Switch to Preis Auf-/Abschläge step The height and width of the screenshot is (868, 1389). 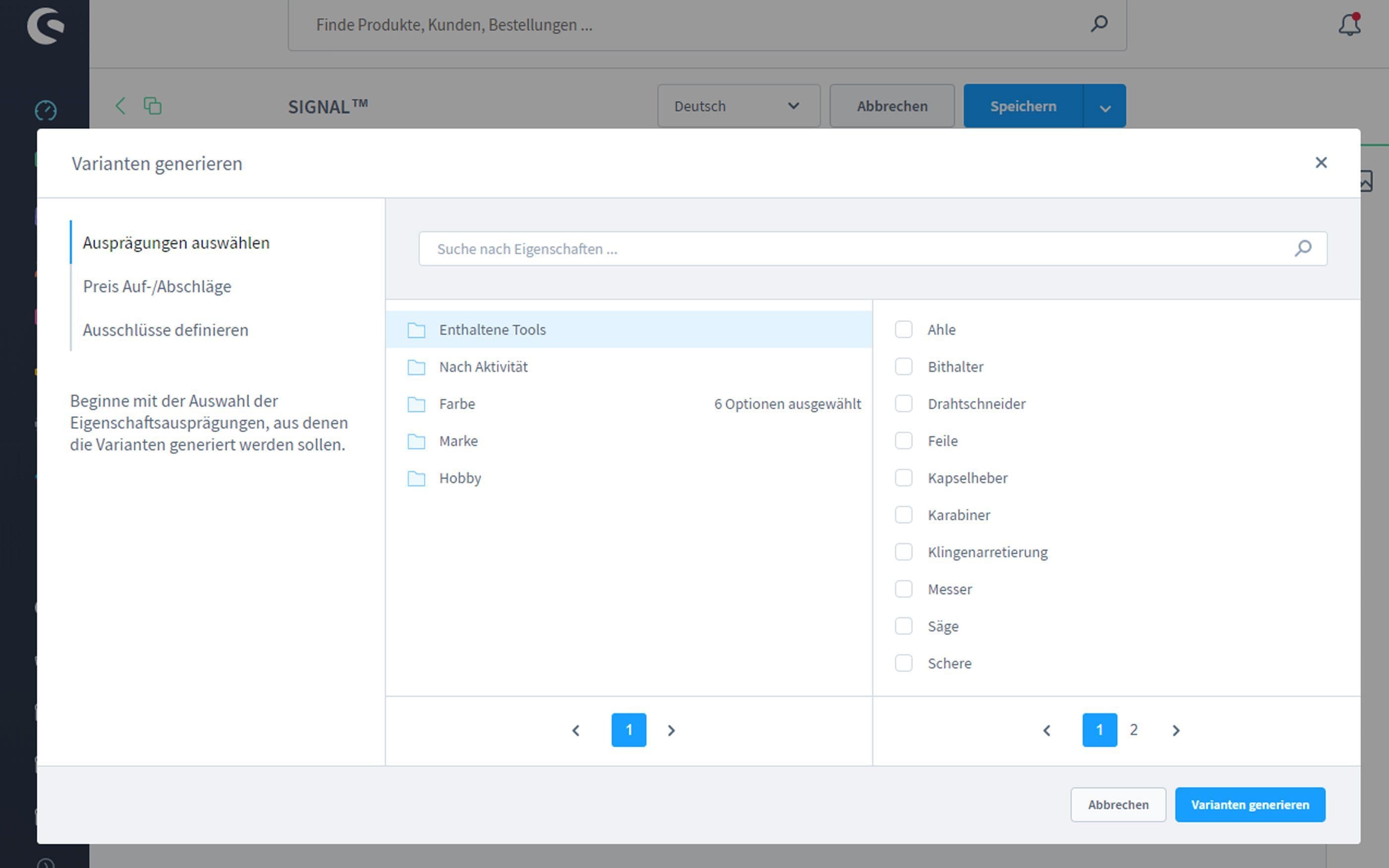point(157,286)
